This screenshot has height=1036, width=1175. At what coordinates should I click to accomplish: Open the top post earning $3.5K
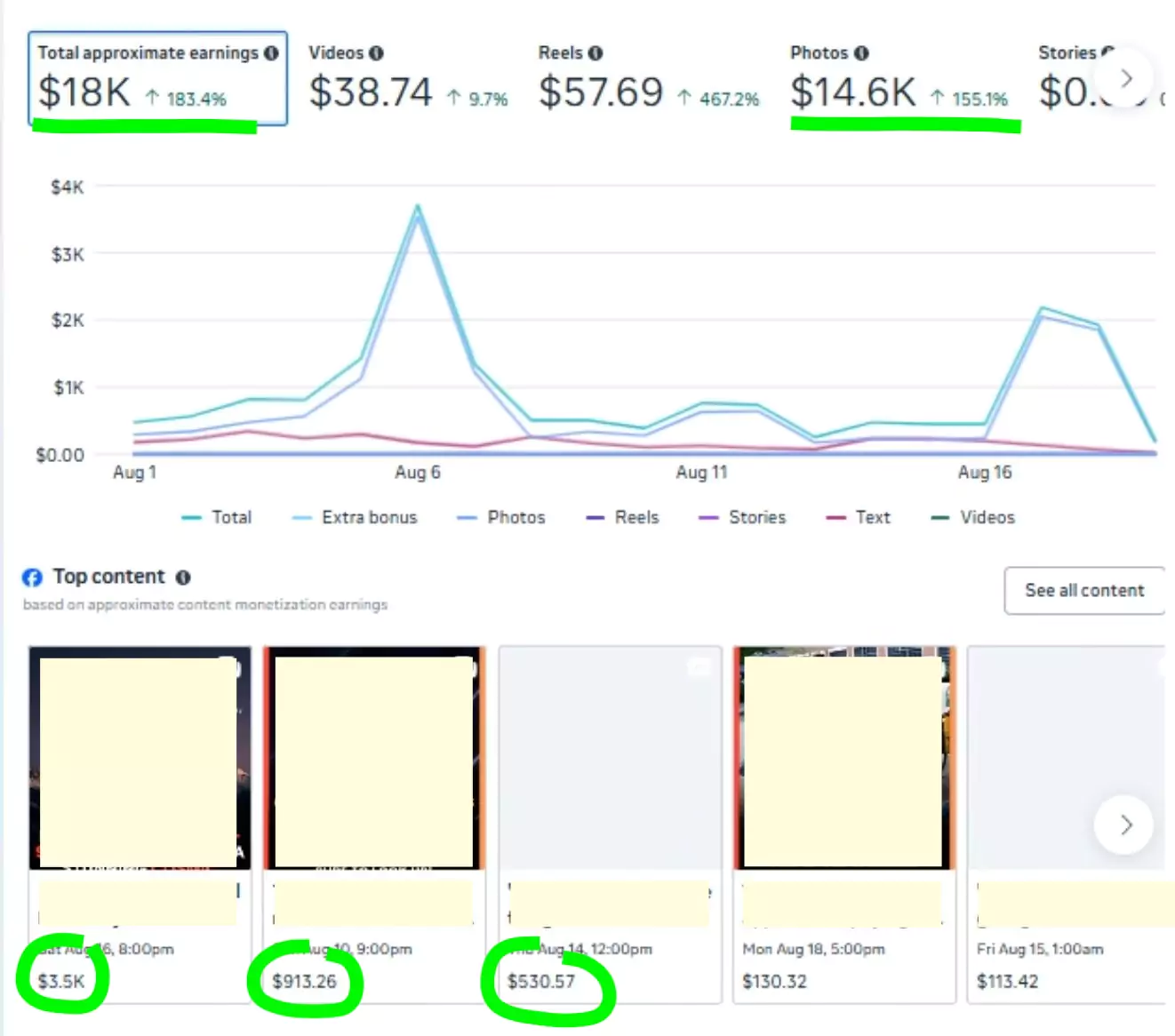point(140,760)
